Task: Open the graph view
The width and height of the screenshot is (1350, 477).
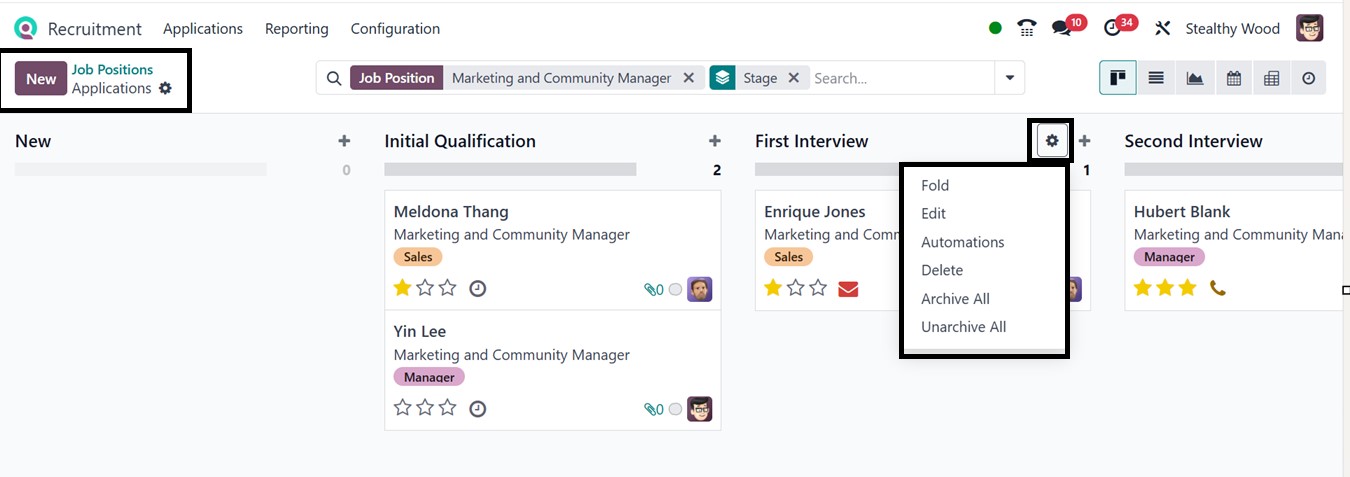Action: click(1195, 78)
